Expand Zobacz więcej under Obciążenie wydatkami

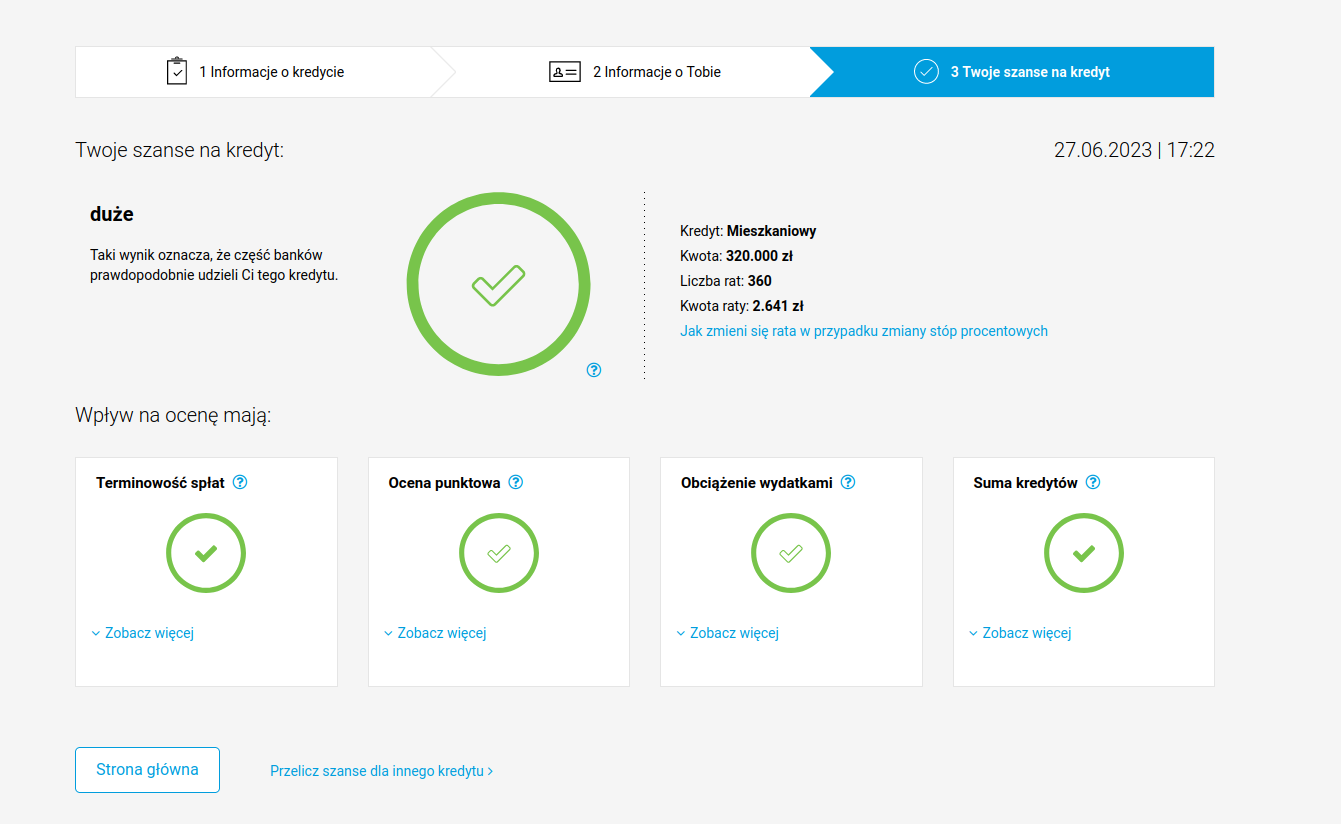(x=733, y=633)
